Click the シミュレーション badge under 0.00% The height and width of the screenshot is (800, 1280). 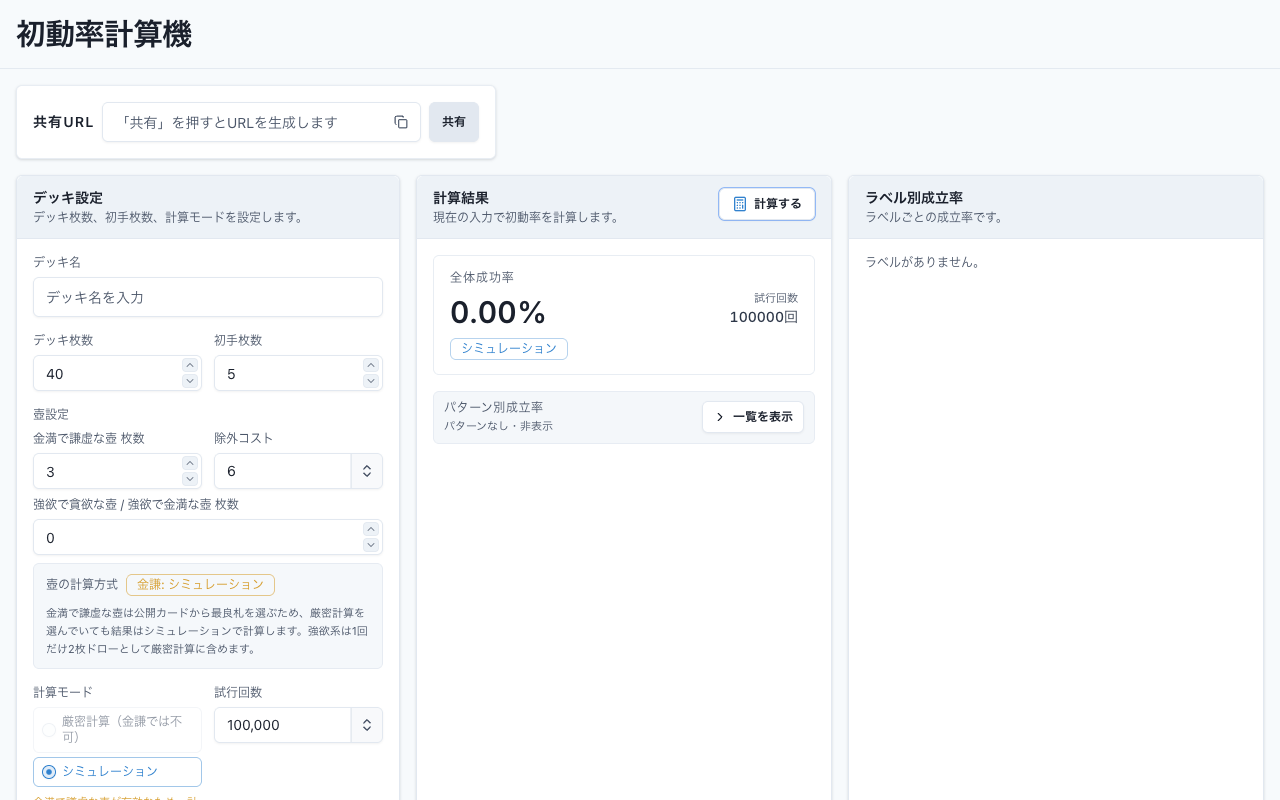[x=509, y=348]
